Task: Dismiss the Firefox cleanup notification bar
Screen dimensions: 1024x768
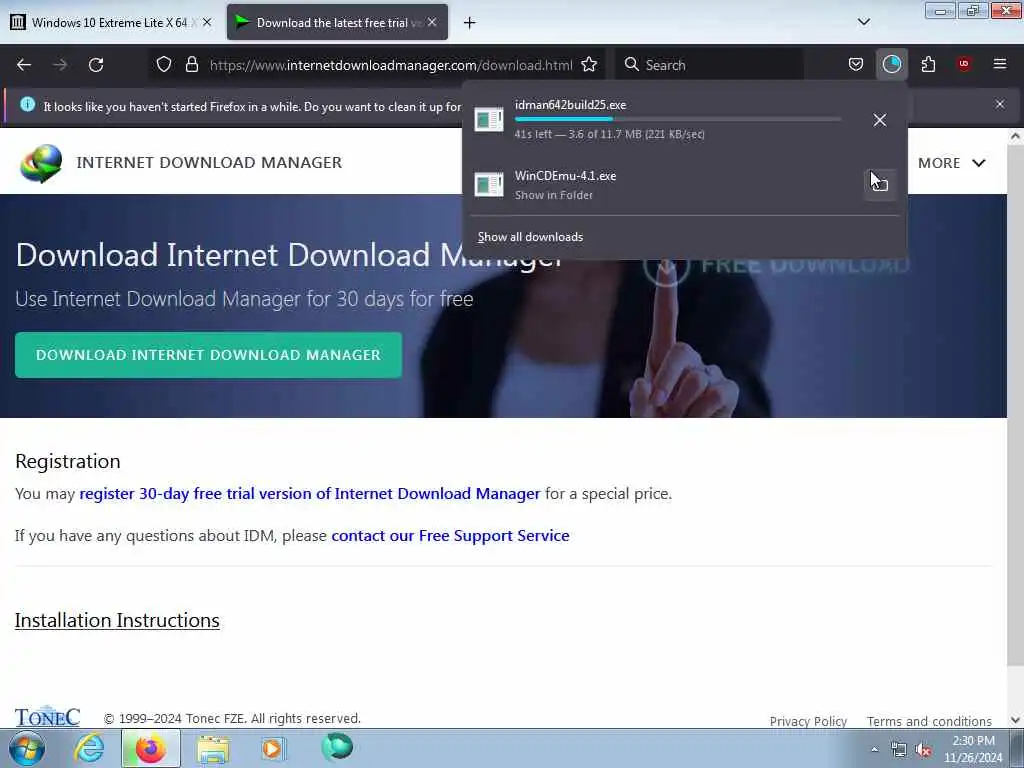Action: [1000, 104]
